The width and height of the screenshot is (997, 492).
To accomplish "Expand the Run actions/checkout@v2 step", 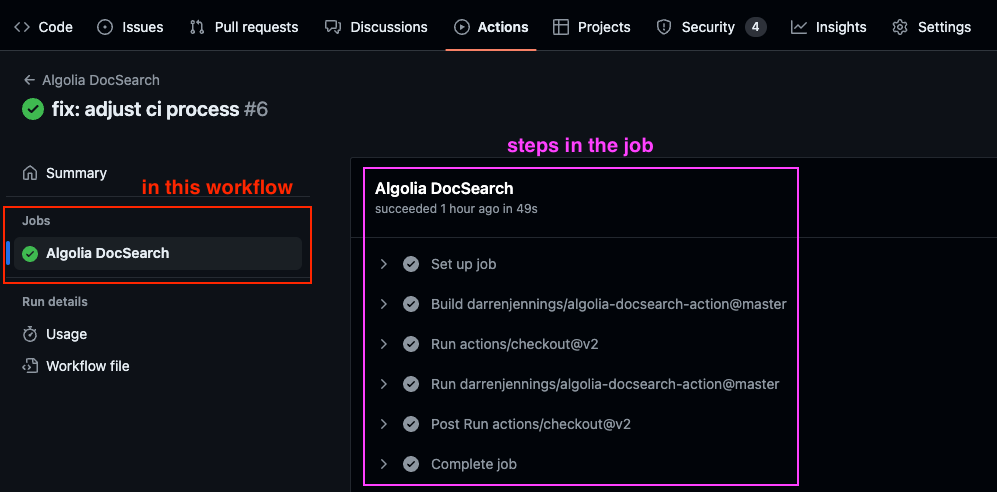I will 383,344.
